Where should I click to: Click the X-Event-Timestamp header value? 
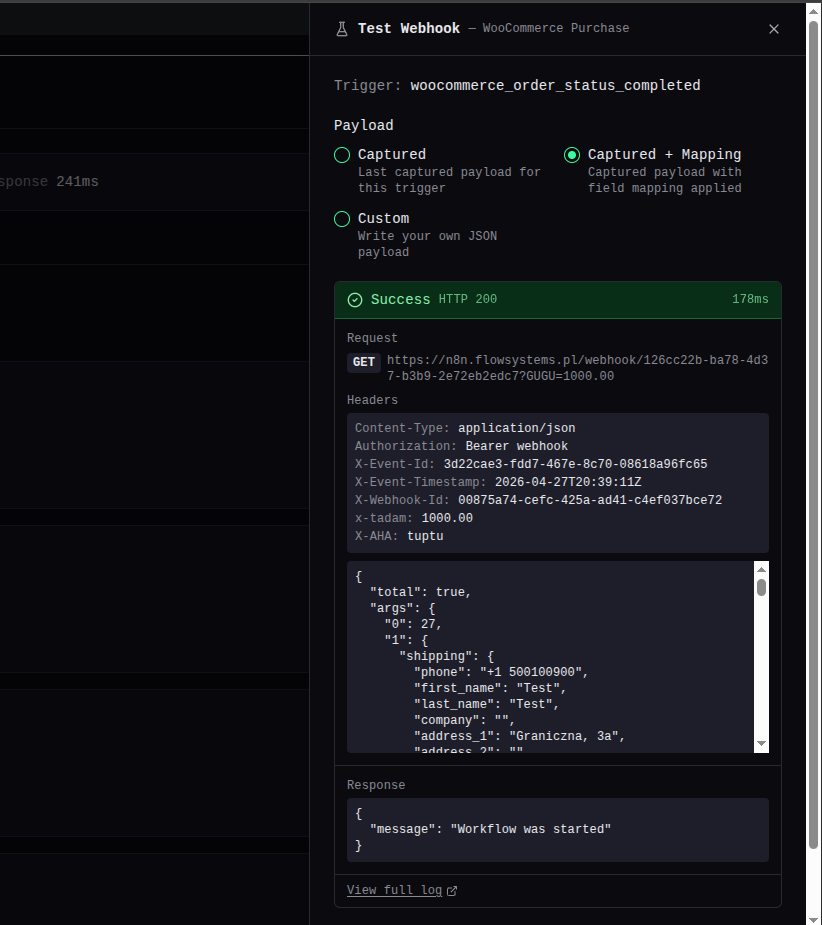pos(568,482)
